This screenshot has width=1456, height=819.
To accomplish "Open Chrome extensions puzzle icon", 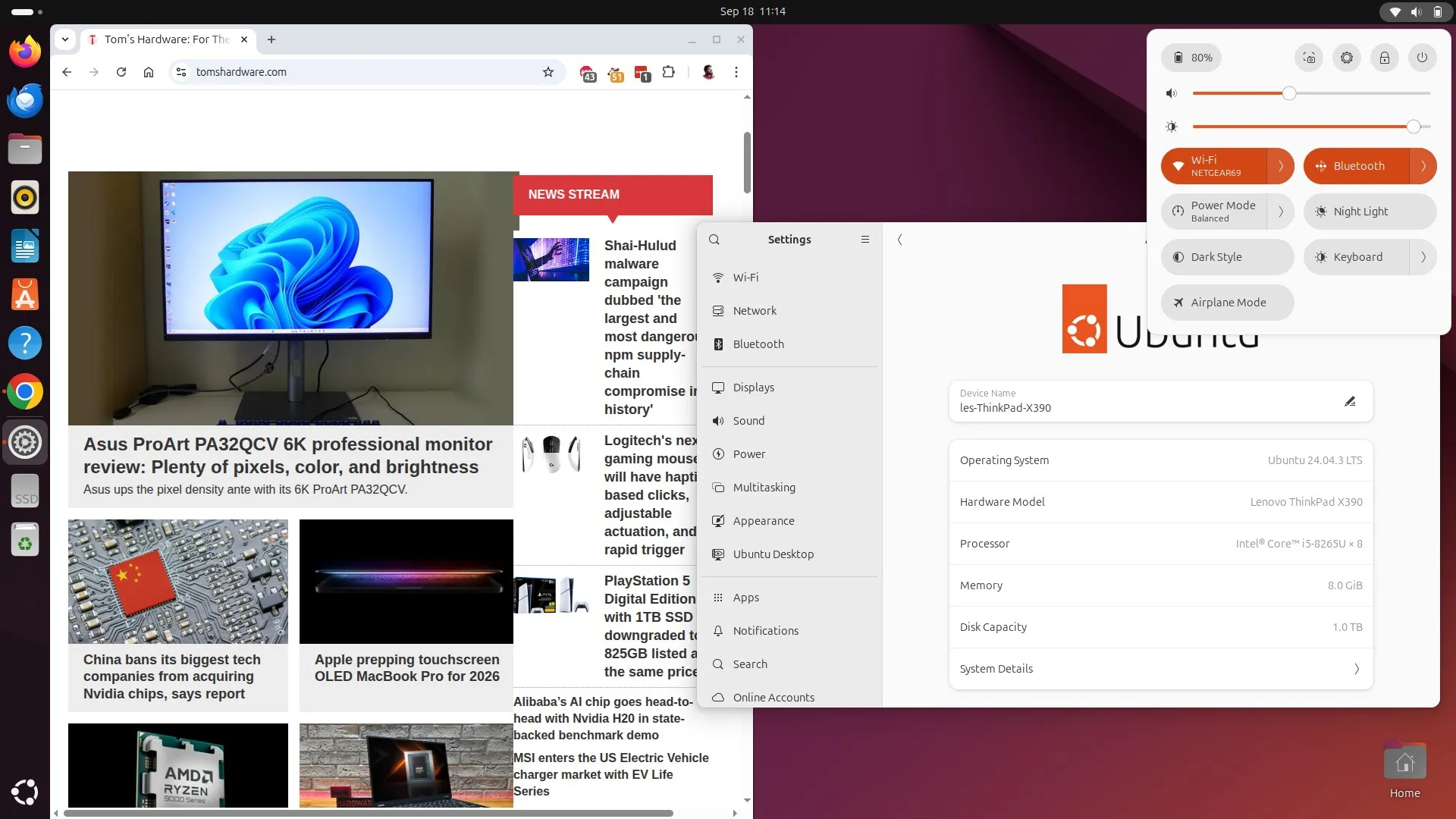I will pos(668,72).
